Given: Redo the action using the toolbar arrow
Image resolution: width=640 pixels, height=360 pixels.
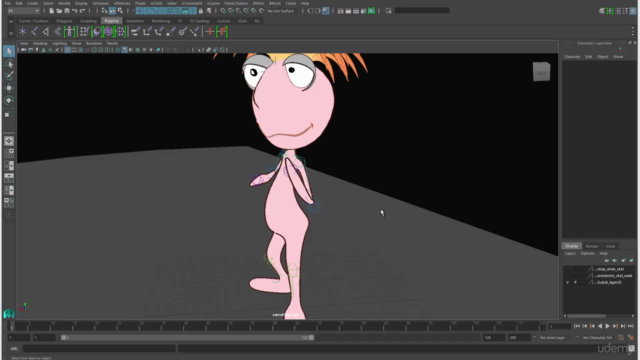Looking at the screenshot, I should tap(82, 11).
